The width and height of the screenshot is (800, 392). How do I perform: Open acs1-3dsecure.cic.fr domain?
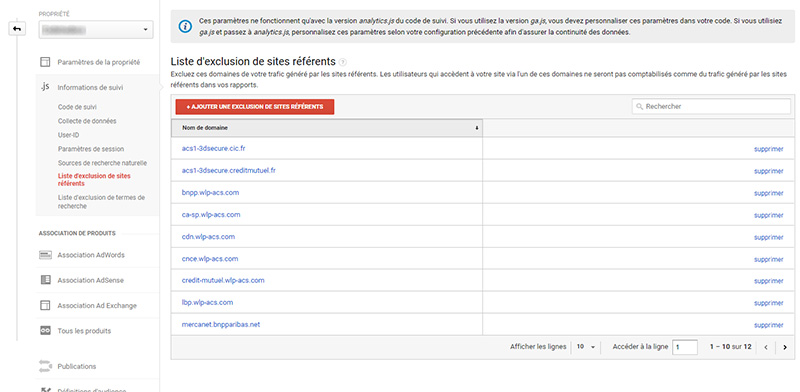[214, 149]
